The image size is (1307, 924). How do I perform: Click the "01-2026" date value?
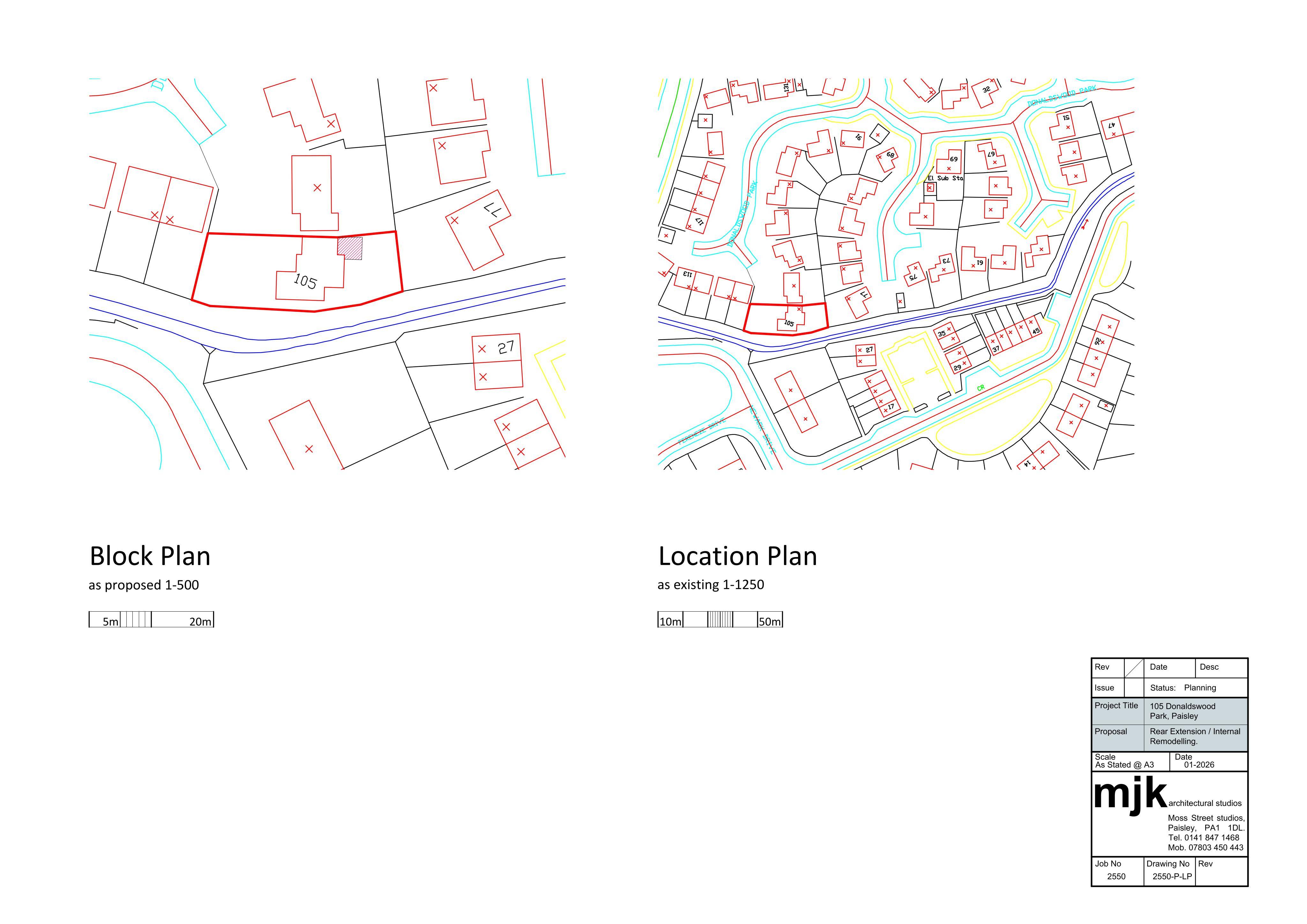click(x=1199, y=764)
